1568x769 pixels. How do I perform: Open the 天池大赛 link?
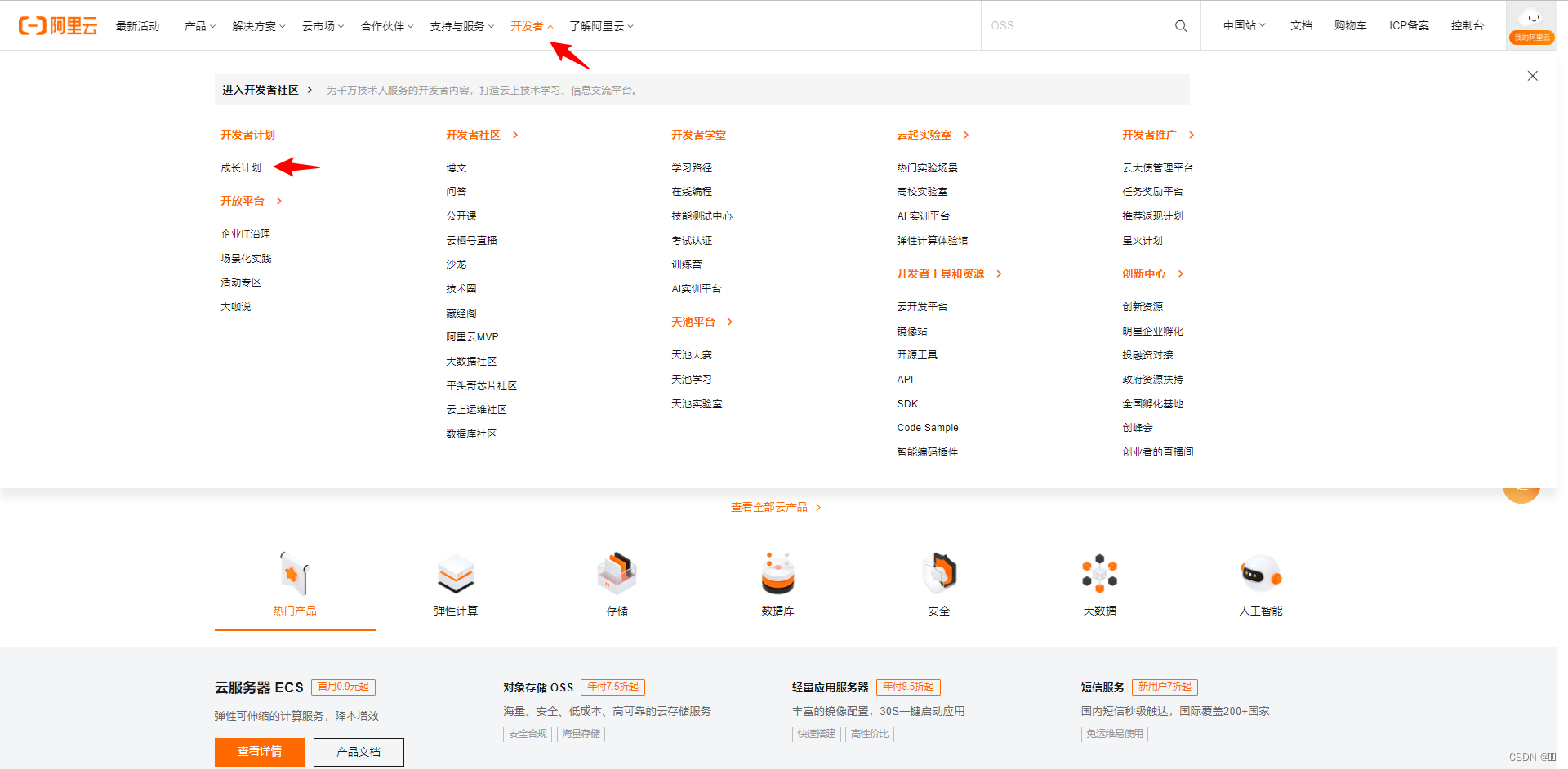692,355
